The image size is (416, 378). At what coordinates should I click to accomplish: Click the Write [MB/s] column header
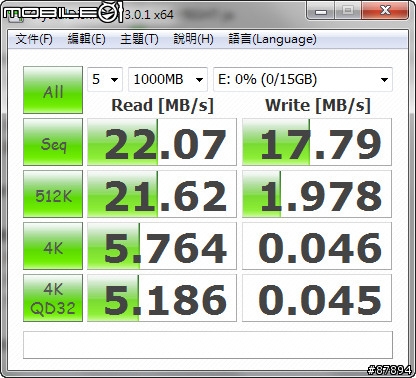coord(318,106)
